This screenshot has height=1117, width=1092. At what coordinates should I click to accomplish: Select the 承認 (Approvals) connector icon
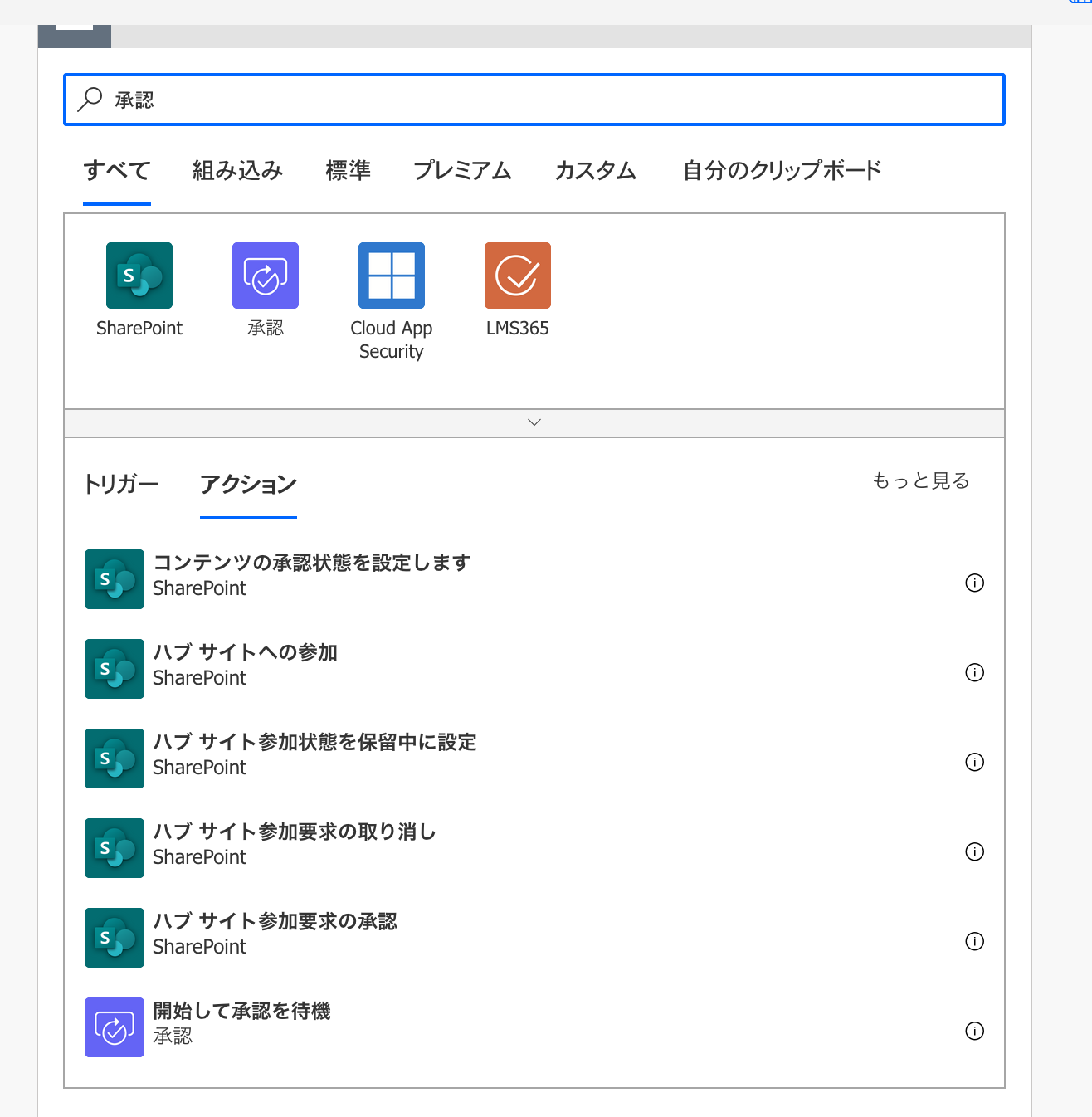(x=266, y=275)
